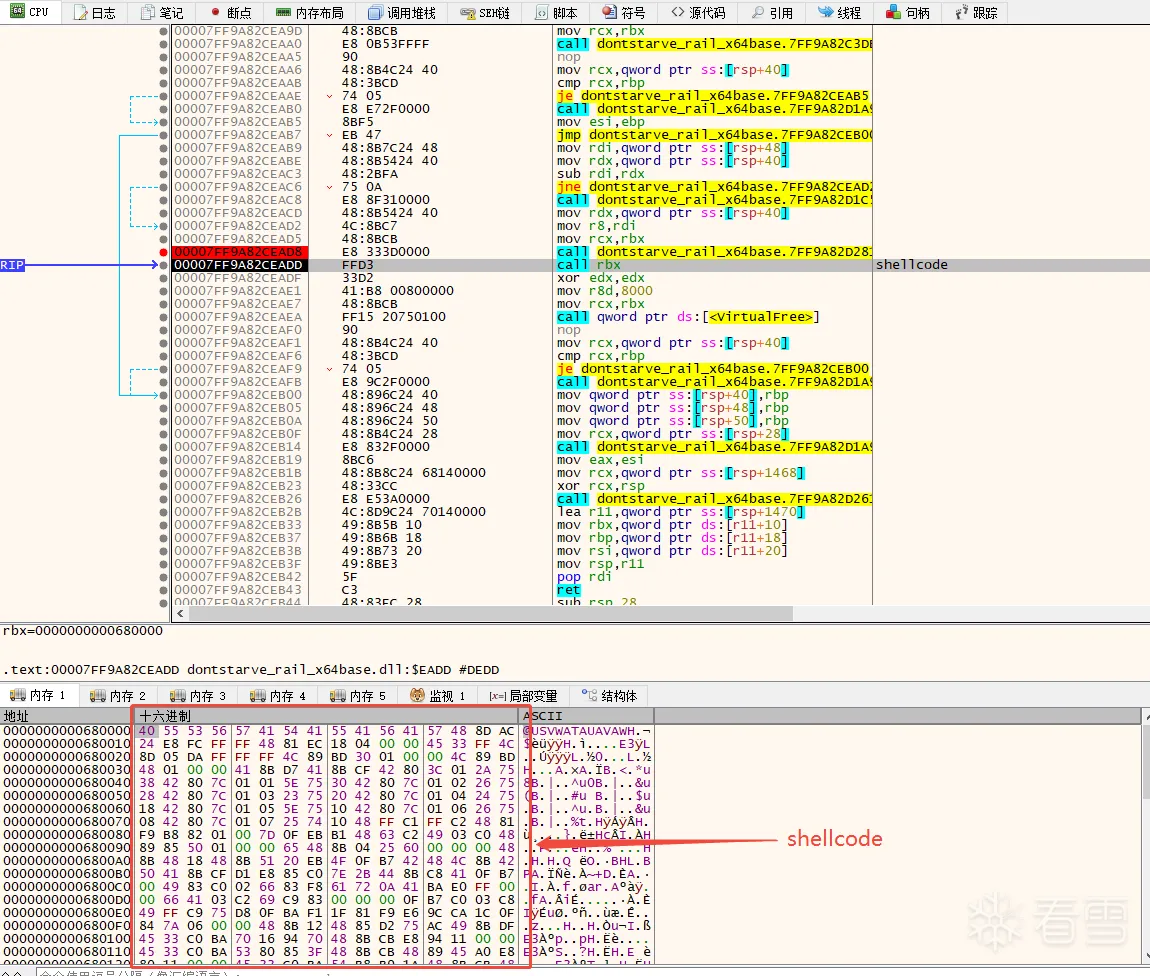The height and width of the screenshot is (976, 1150).
Task: Open the 结构体 struct tab
Action: [609, 695]
